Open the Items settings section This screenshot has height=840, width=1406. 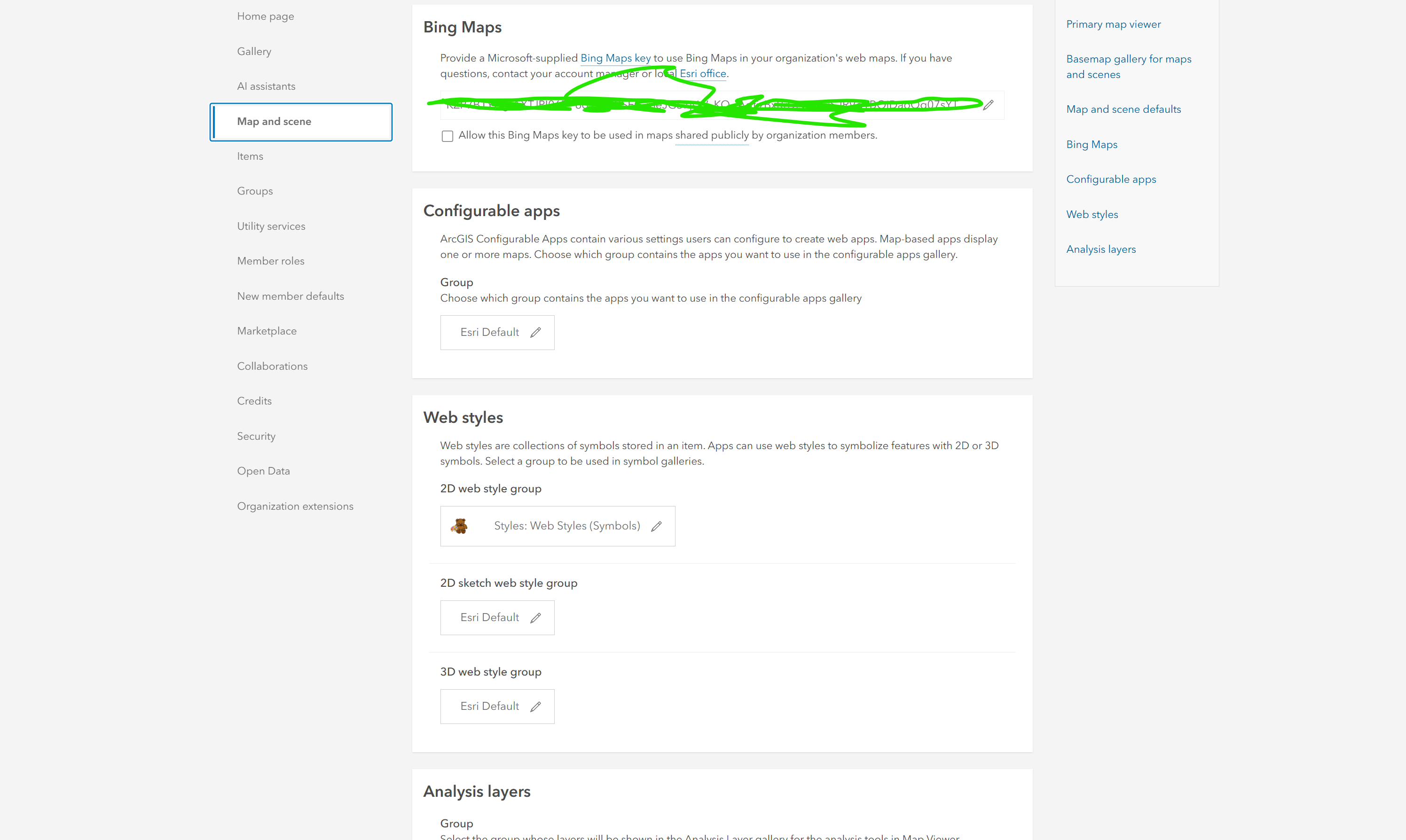click(250, 156)
